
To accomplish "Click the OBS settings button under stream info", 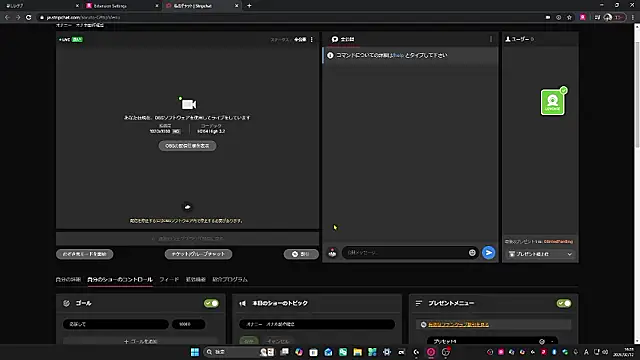I will 187,146.
